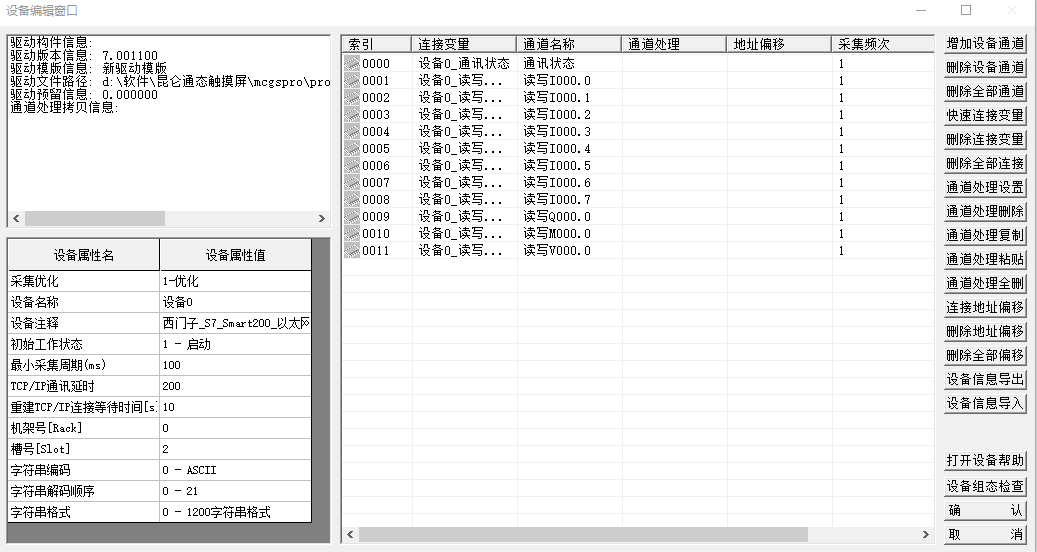Screen dimensions: 1037x552
Task: Click channel table horizontal scrollbar thumb
Action: point(583,534)
